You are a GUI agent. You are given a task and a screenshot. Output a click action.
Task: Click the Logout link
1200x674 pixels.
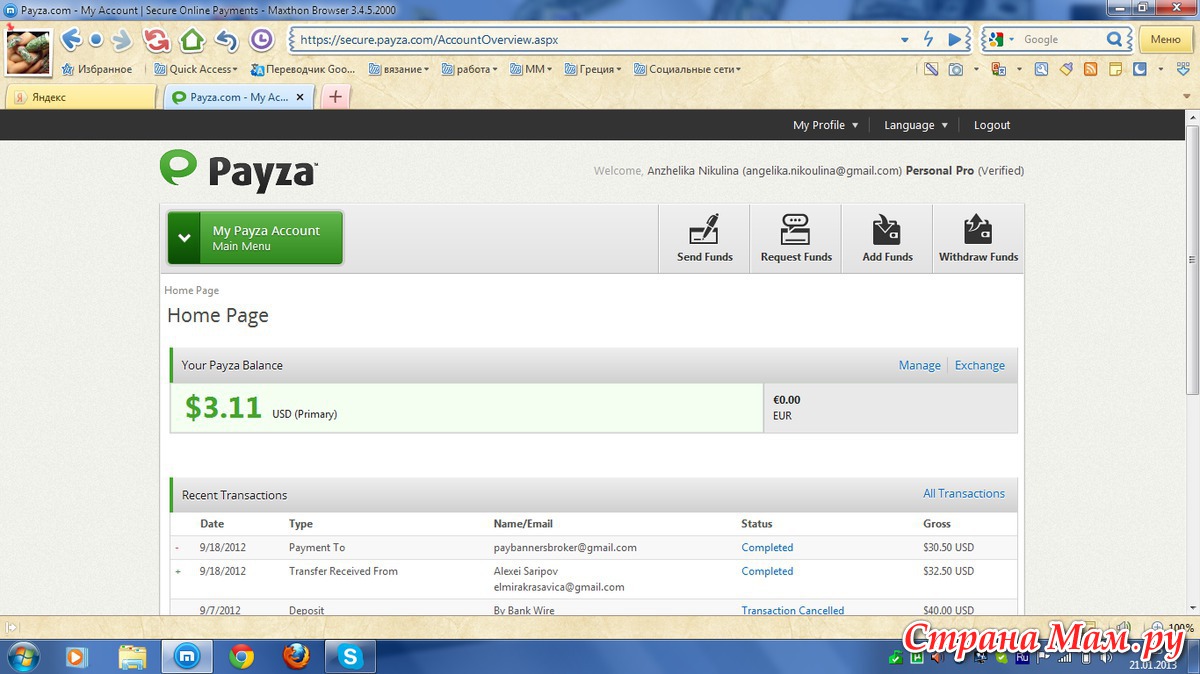[x=992, y=125]
